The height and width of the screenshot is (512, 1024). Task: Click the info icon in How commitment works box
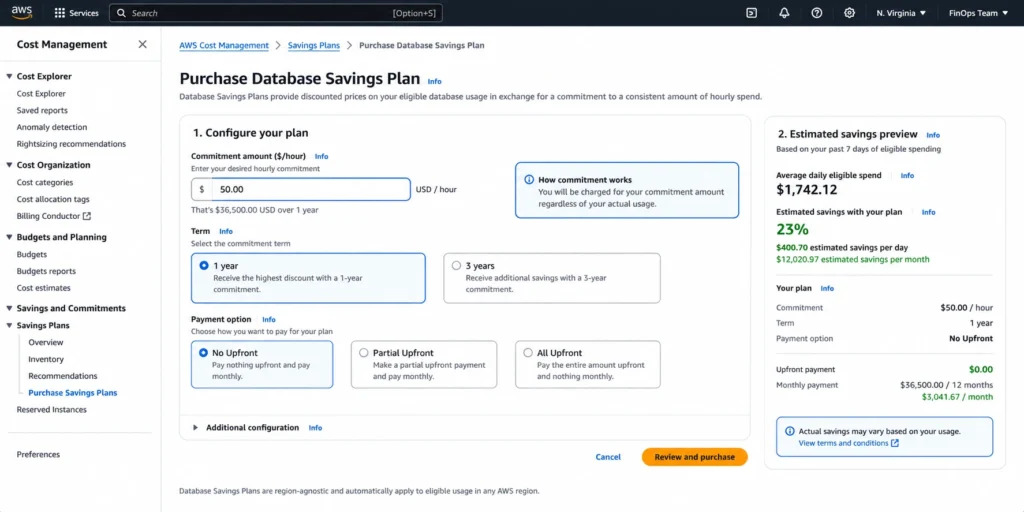coord(529,180)
